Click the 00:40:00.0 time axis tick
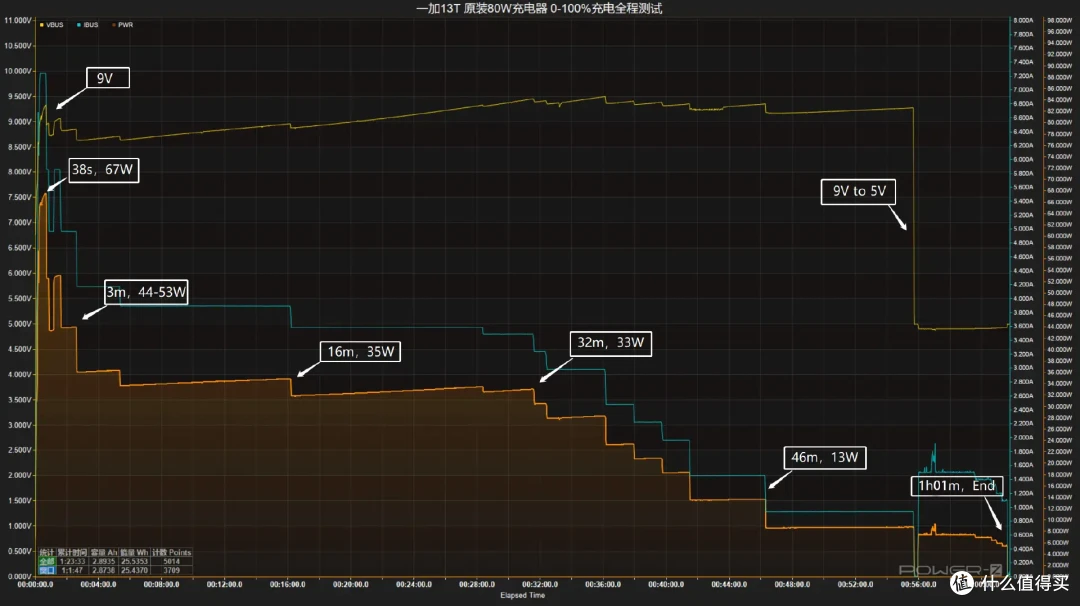This screenshot has height=606, width=1080. pos(666,584)
